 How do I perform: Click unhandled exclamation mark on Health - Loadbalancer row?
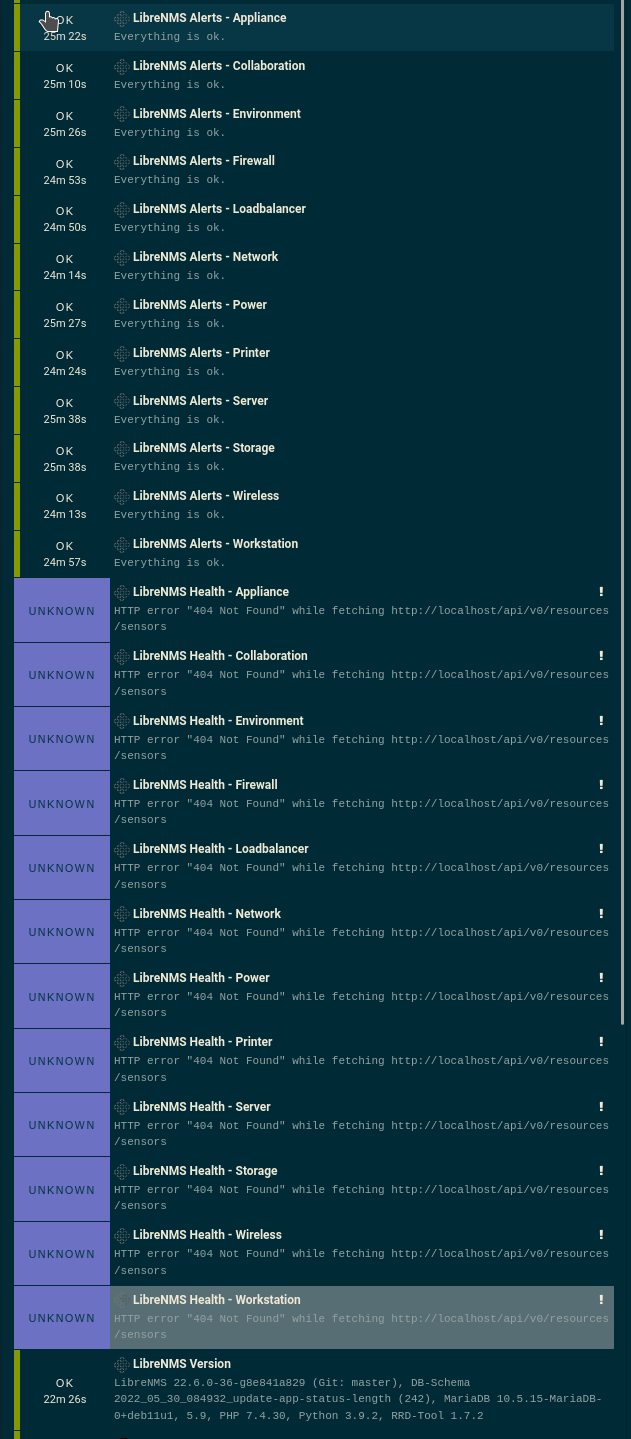pos(601,849)
